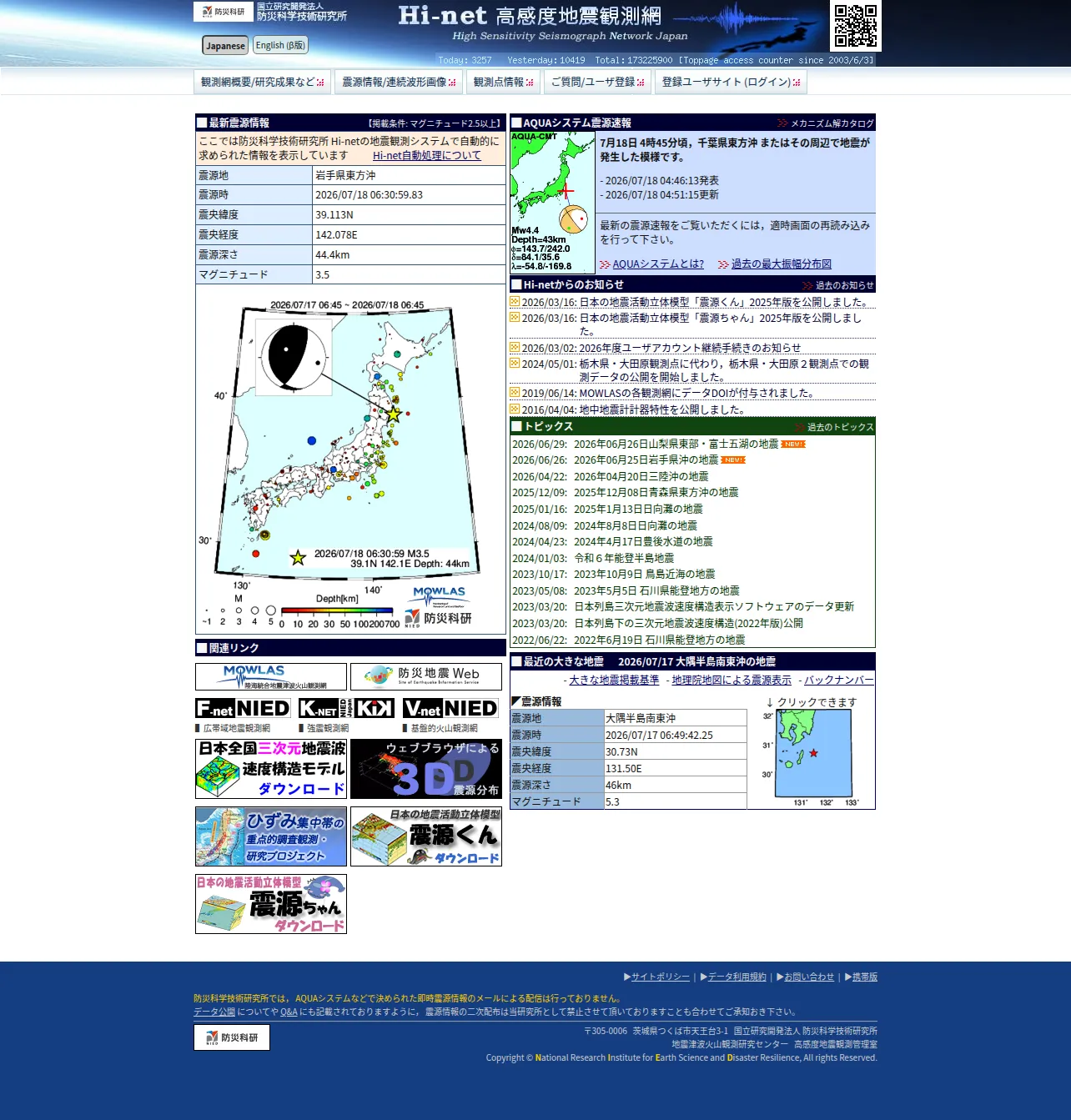Open the 令和６年能登半島地震 topic
Viewport: 1071px width, 1120px height.
point(624,559)
